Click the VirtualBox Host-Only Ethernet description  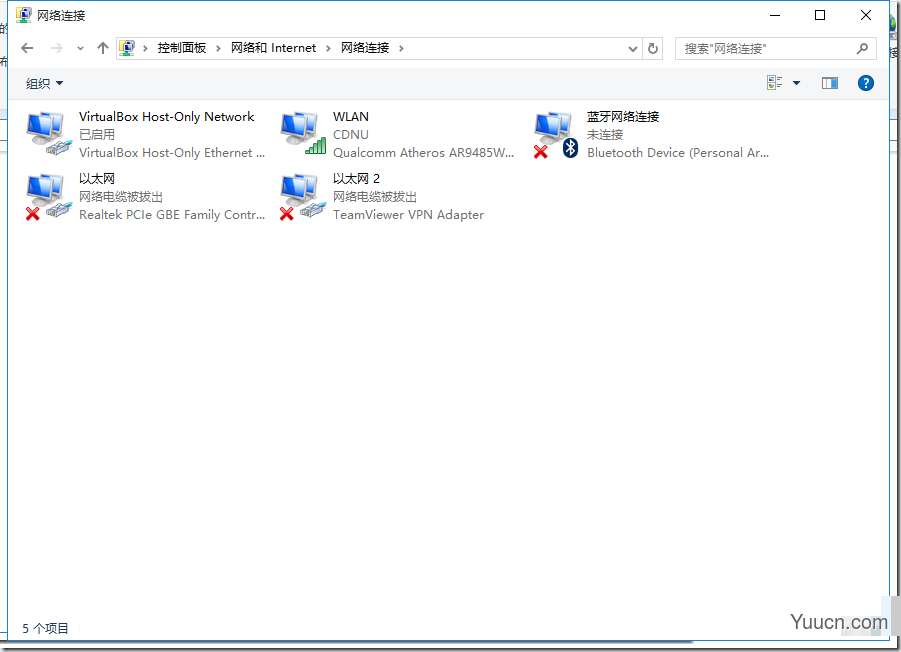[172, 153]
